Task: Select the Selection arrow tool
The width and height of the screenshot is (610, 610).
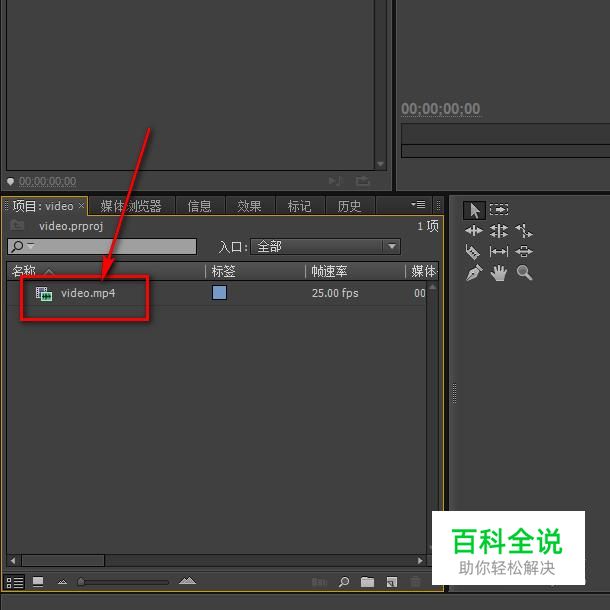Action: [474, 210]
